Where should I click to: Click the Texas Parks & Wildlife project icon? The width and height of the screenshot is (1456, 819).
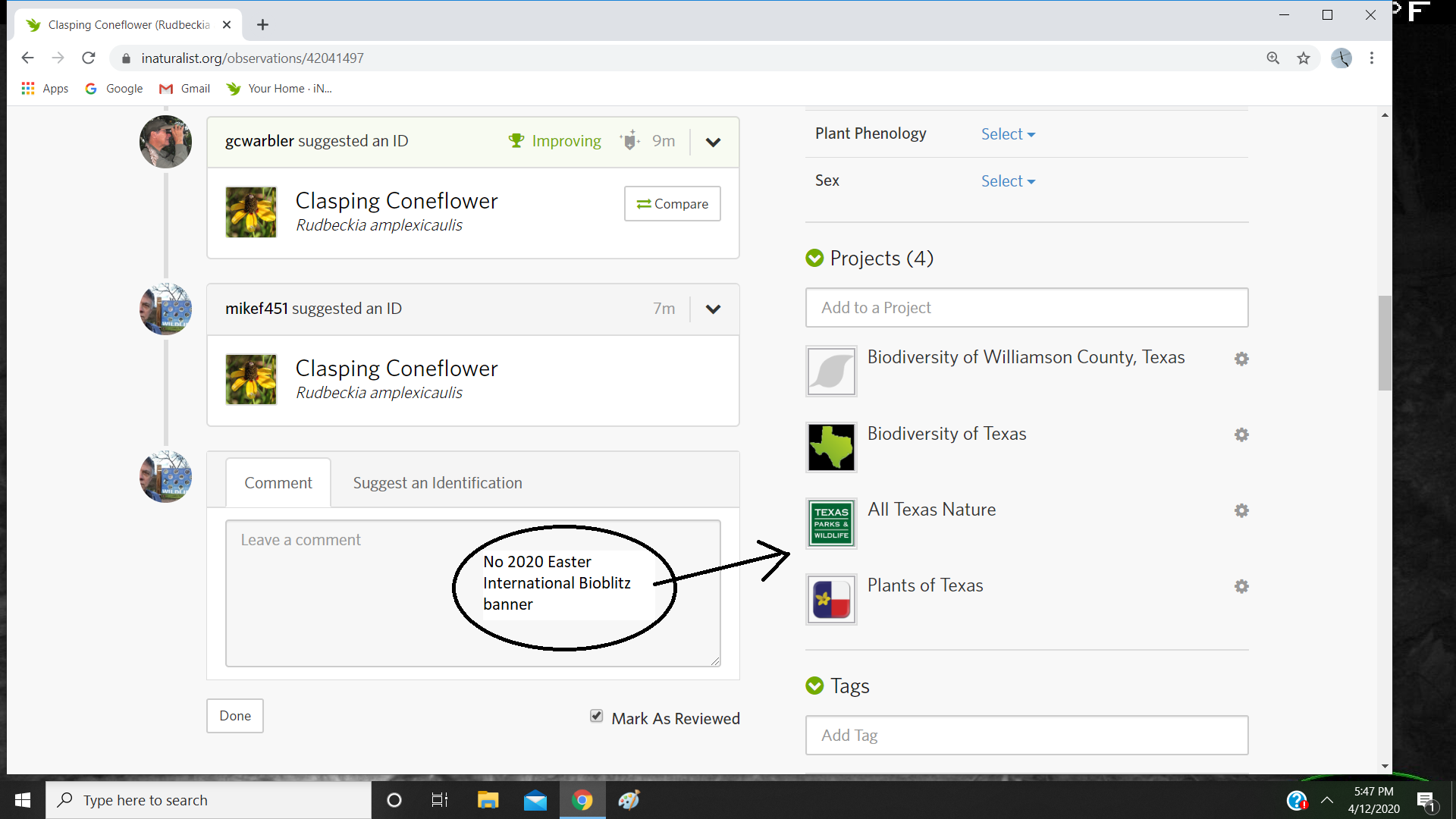831,523
